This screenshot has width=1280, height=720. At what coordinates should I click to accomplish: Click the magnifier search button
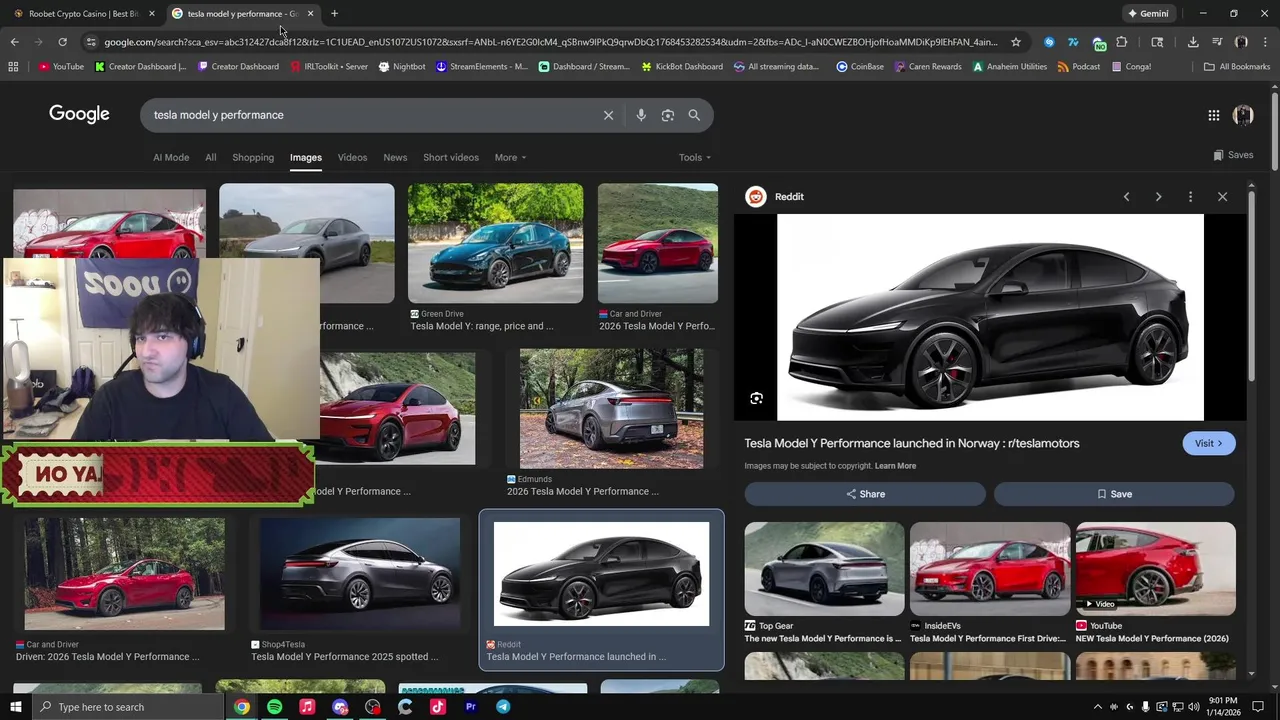point(694,115)
